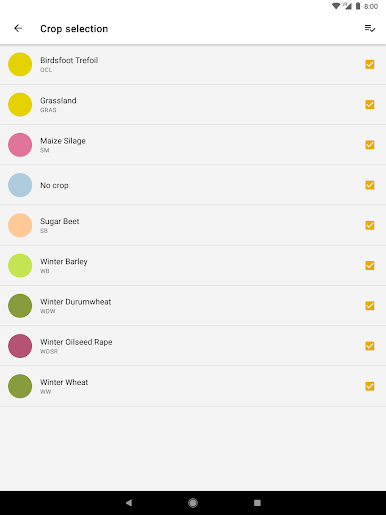Uncheck the Birdsfoot Trefoil checkbox

pyautogui.click(x=370, y=64)
